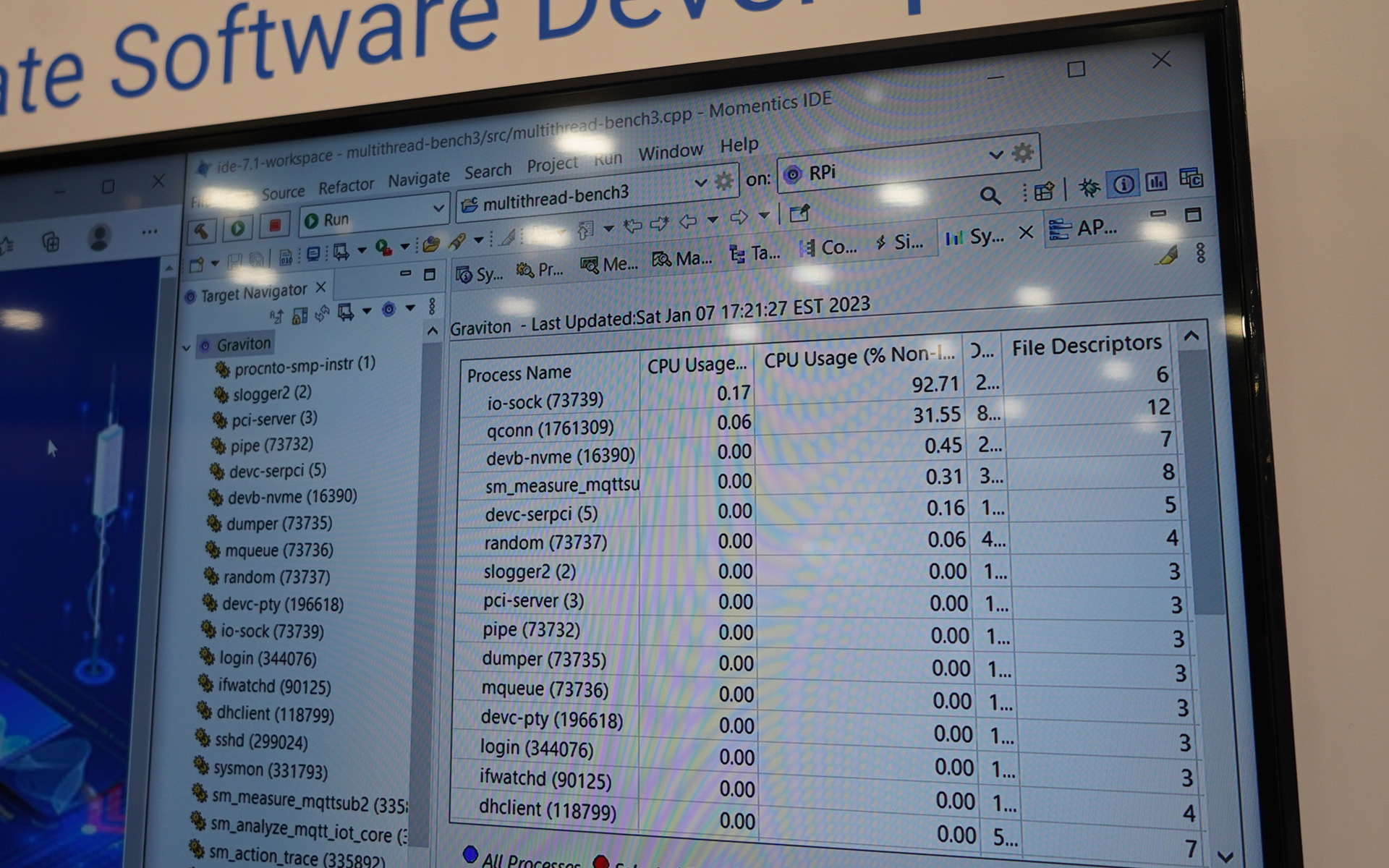The image size is (1389, 868).
Task: Click the hammer Build button
Action: tap(201, 231)
